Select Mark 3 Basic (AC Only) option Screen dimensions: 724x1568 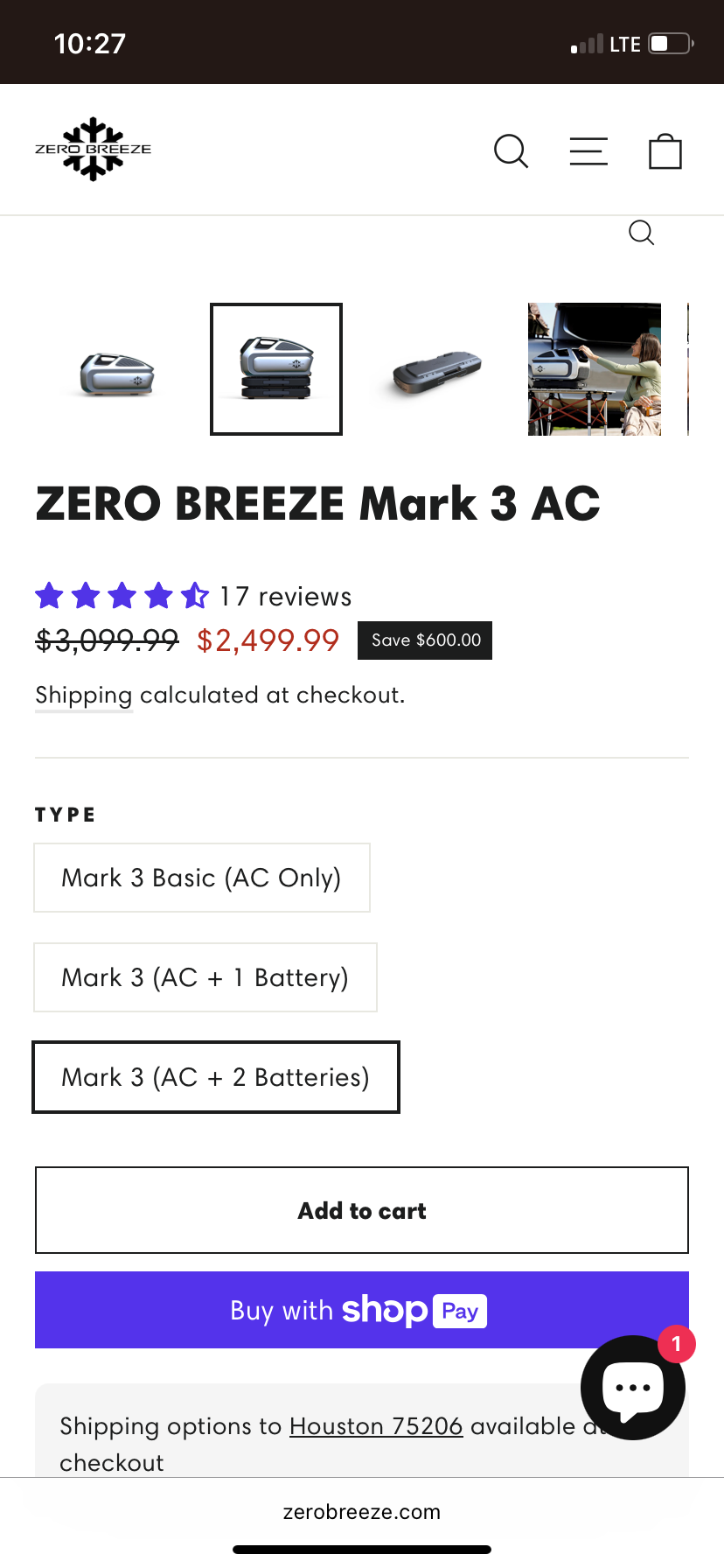pyautogui.click(x=201, y=878)
